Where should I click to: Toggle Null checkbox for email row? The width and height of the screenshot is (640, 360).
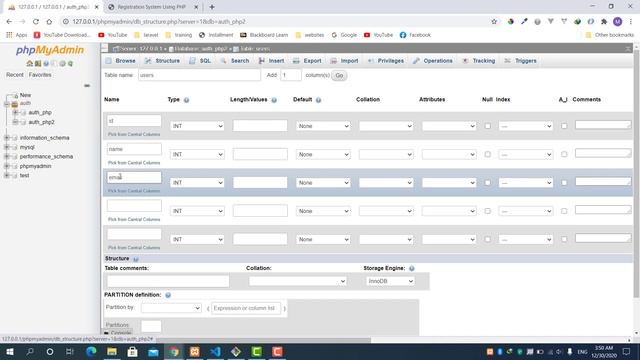tap(487, 183)
